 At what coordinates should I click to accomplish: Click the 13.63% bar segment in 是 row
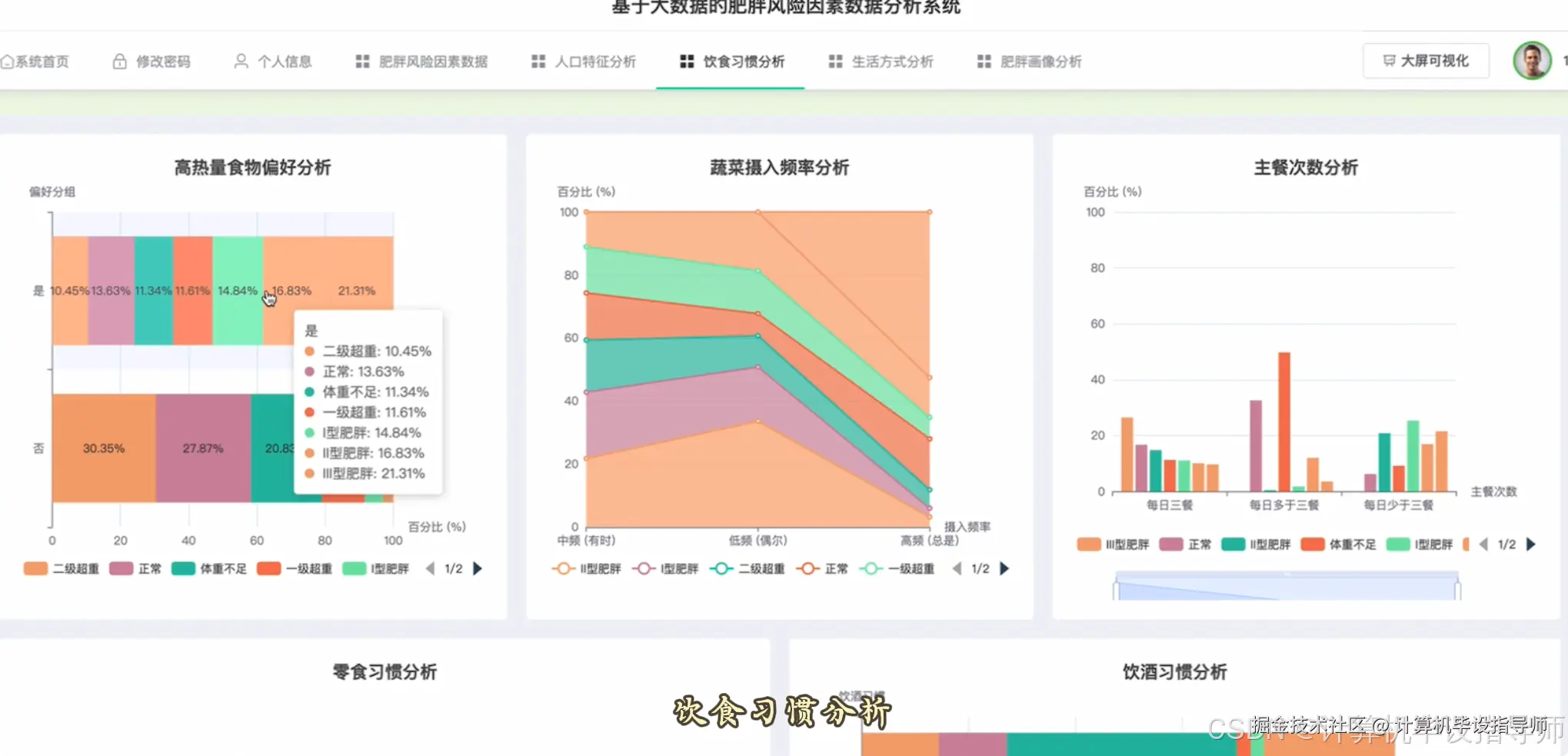[x=111, y=291]
